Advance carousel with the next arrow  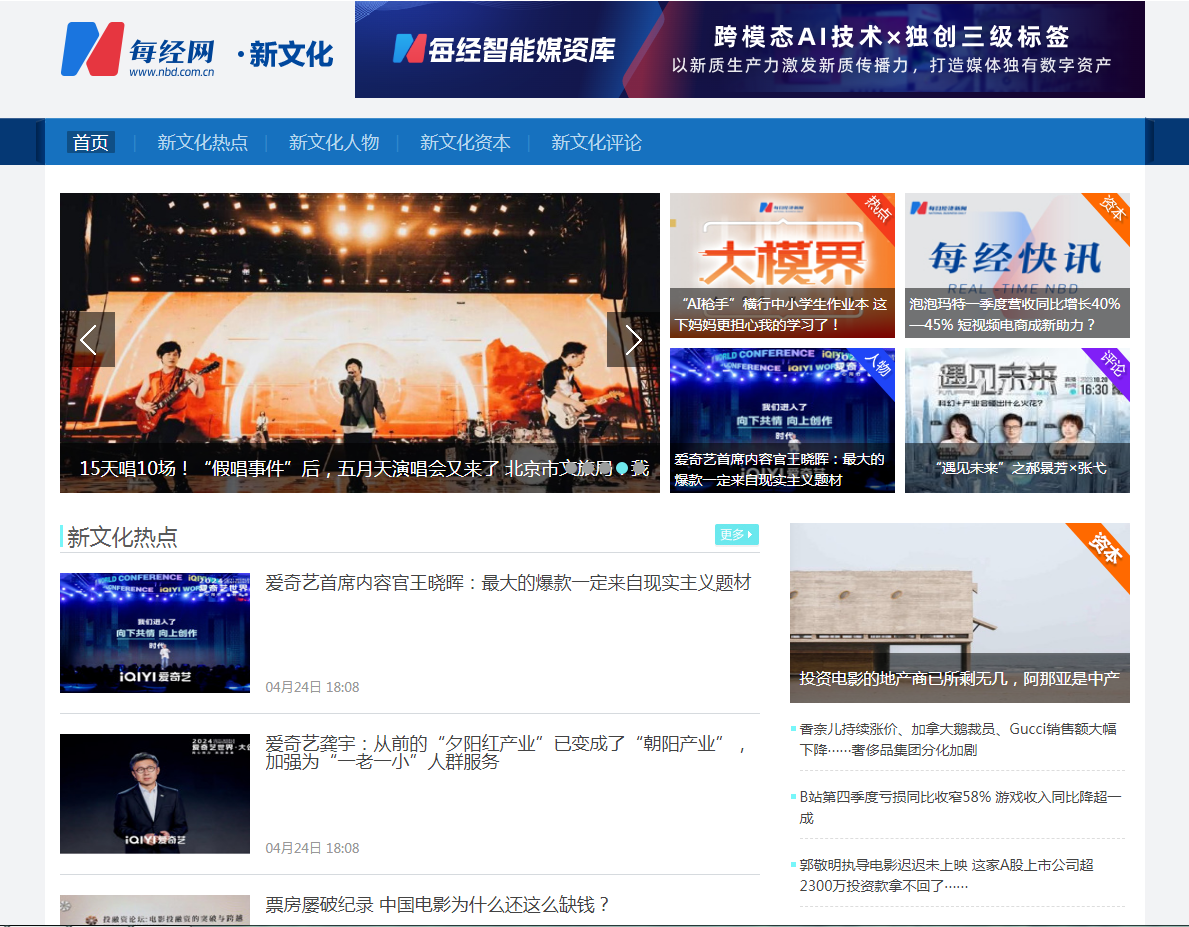pyautogui.click(x=633, y=340)
